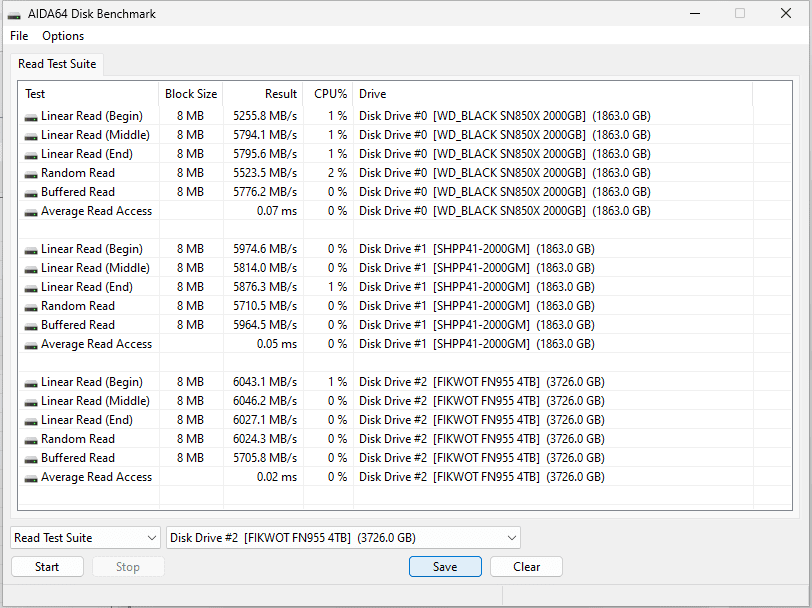
Task: Click the drive icon for Linear Read (End), Disk Drive #2
Action: click(31, 421)
